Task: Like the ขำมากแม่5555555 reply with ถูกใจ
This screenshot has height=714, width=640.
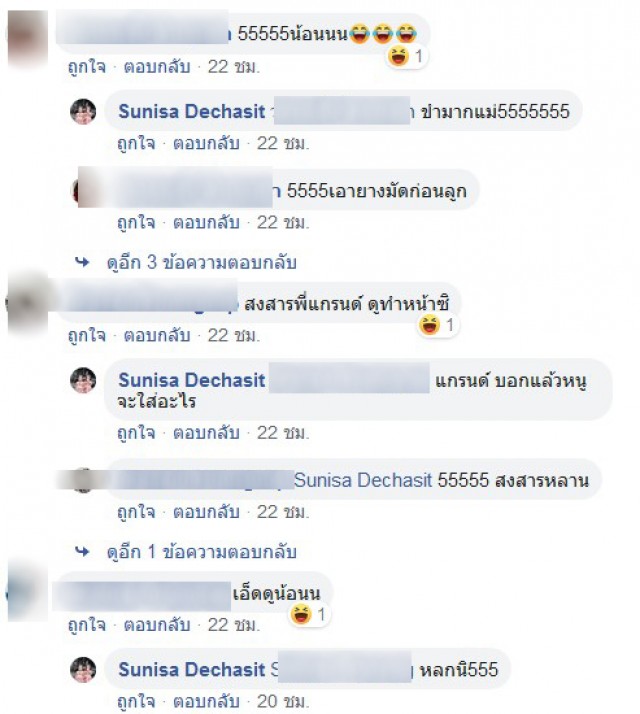Action: click(136, 143)
